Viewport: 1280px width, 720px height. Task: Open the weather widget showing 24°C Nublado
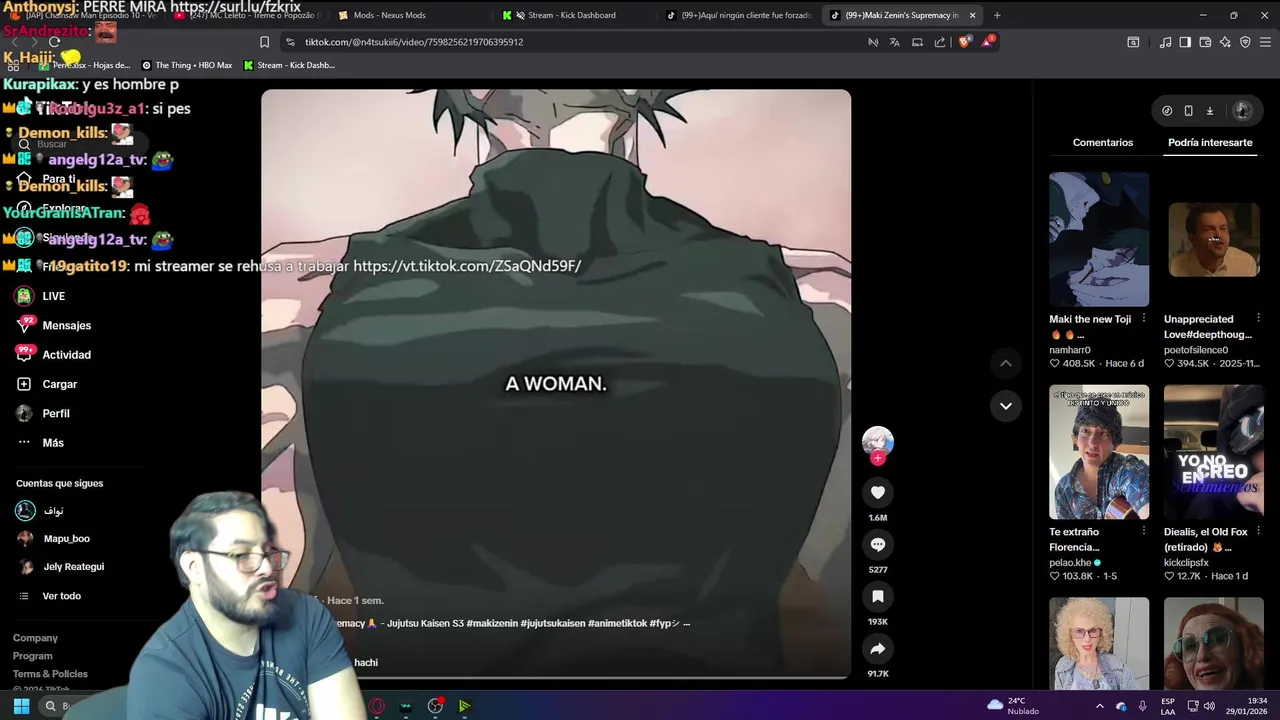[x=1012, y=706]
